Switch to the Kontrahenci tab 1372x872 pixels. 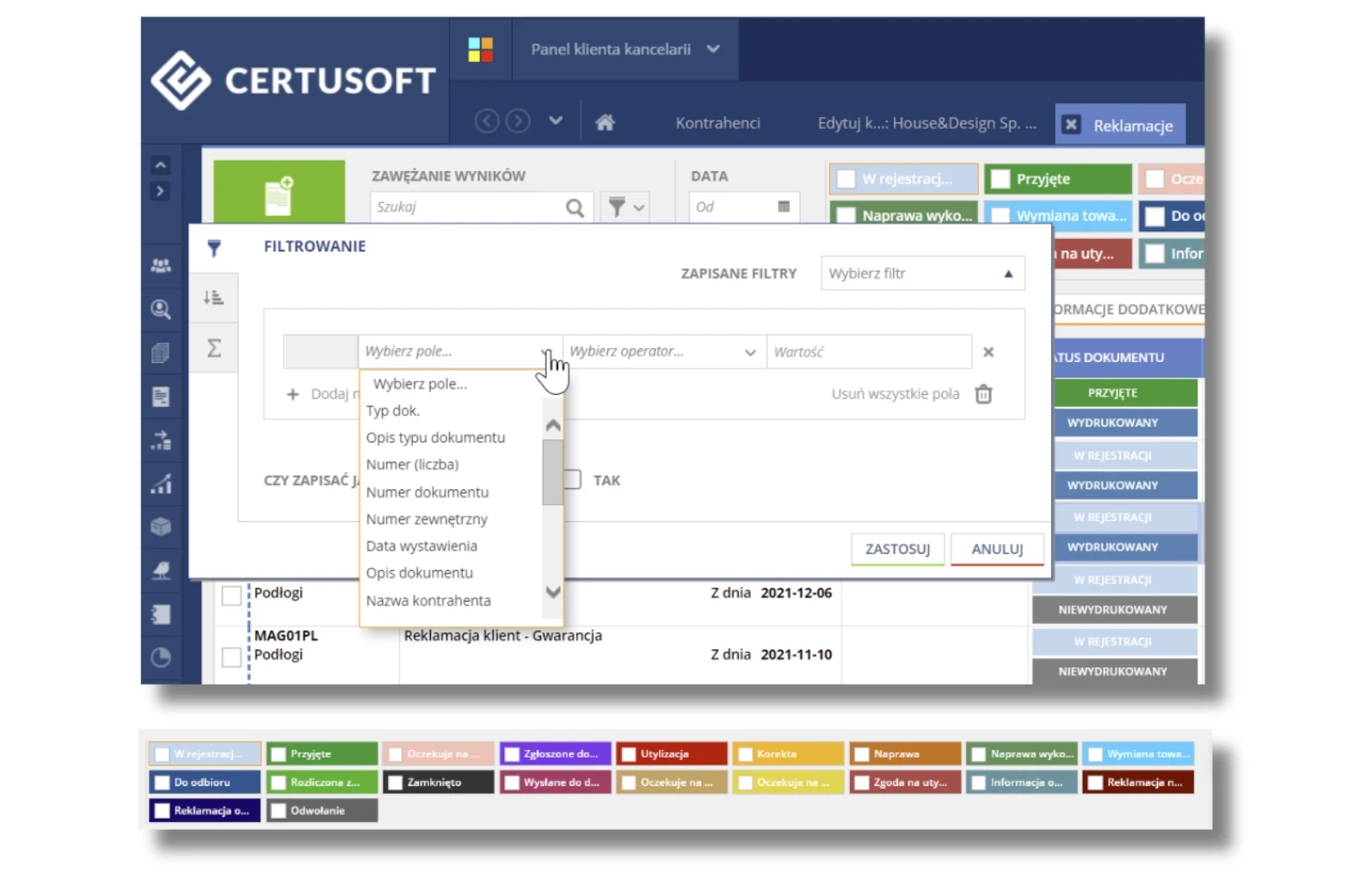717,123
